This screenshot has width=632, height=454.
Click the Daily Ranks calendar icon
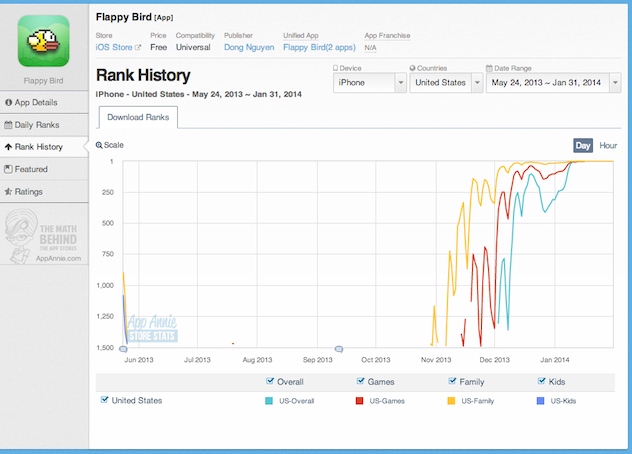pos(8,125)
